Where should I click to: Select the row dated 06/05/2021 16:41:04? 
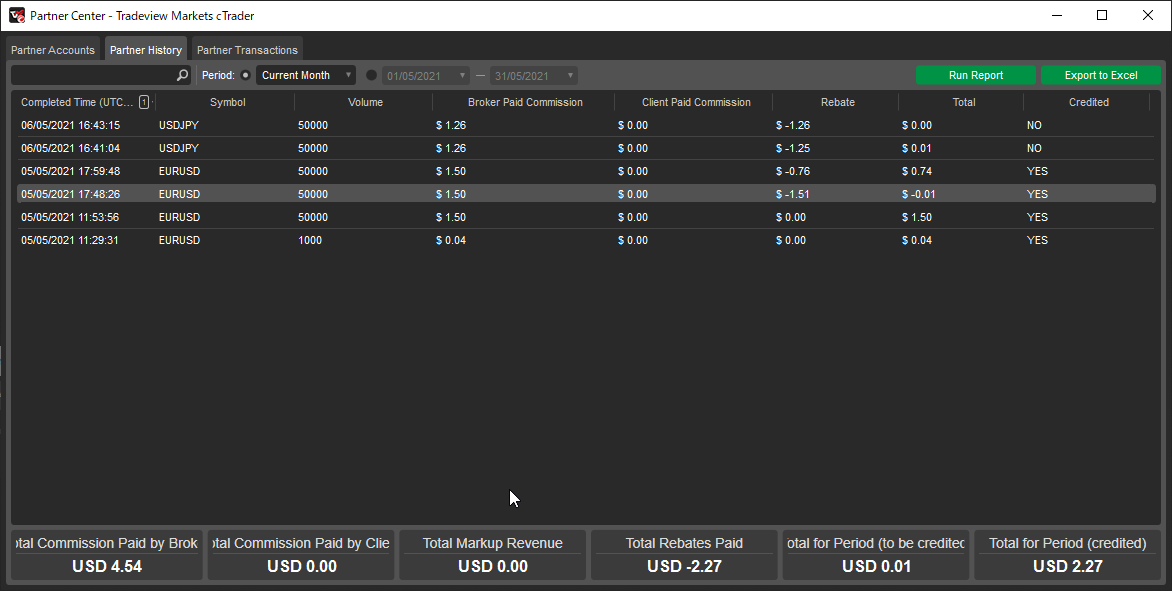coord(586,148)
